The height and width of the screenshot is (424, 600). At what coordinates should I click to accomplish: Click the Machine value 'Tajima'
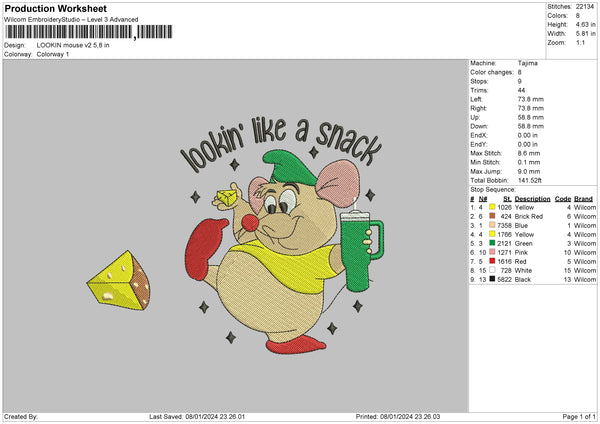coord(528,63)
